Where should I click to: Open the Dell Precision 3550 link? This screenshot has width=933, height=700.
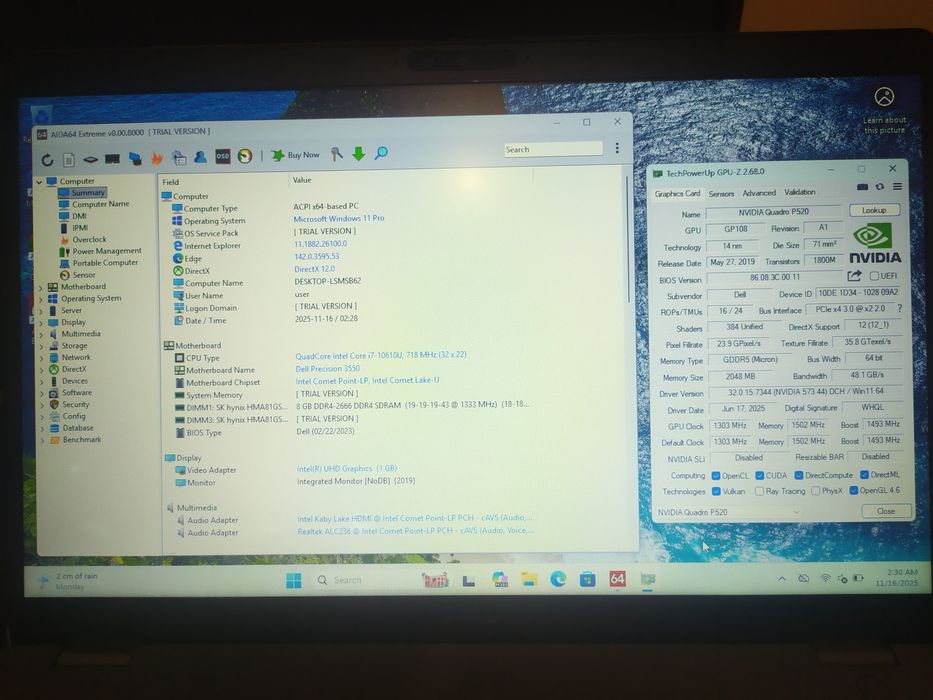[327, 369]
